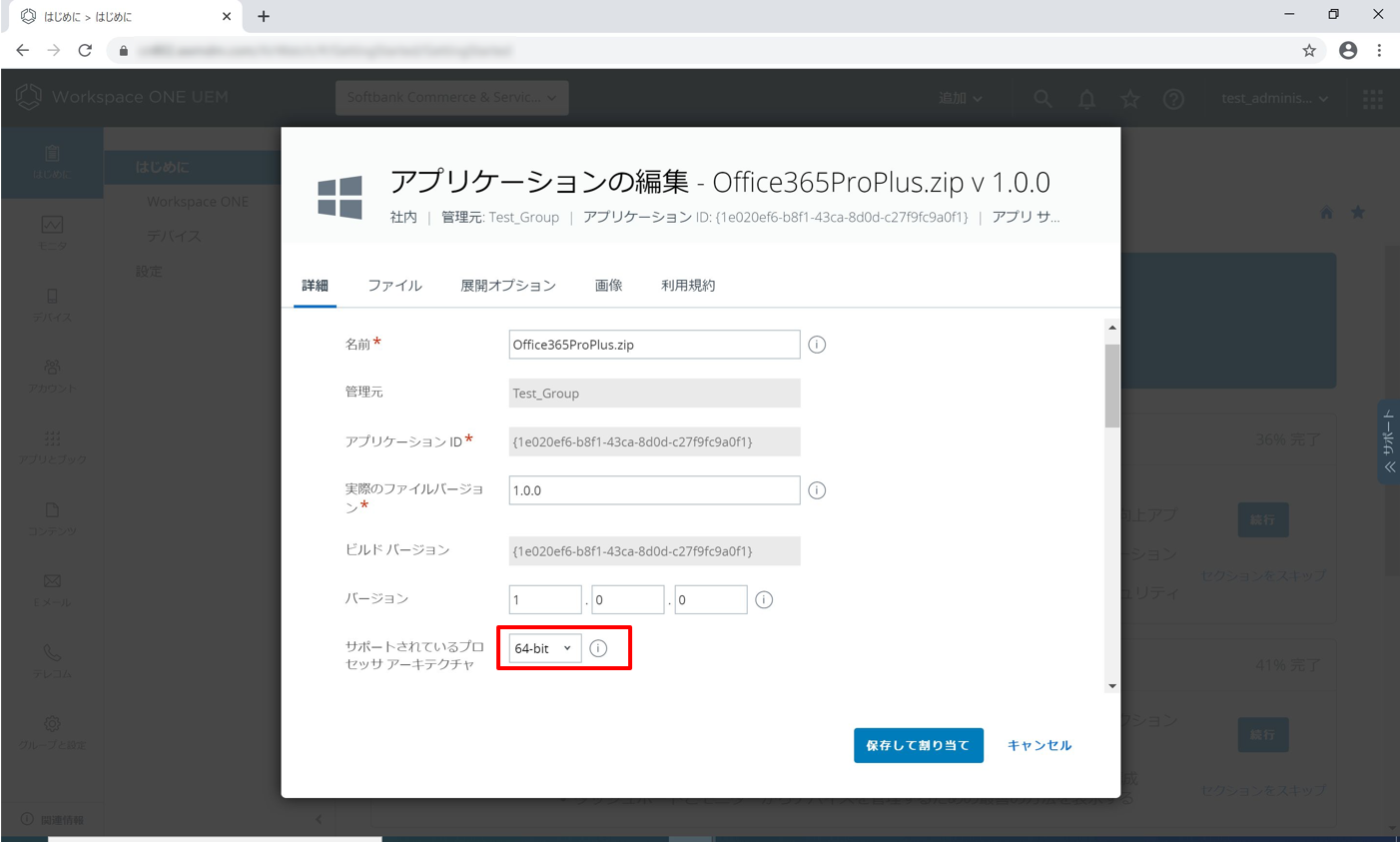Open the apps grid icon in header

pyautogui.click(x=1373, y=98)
